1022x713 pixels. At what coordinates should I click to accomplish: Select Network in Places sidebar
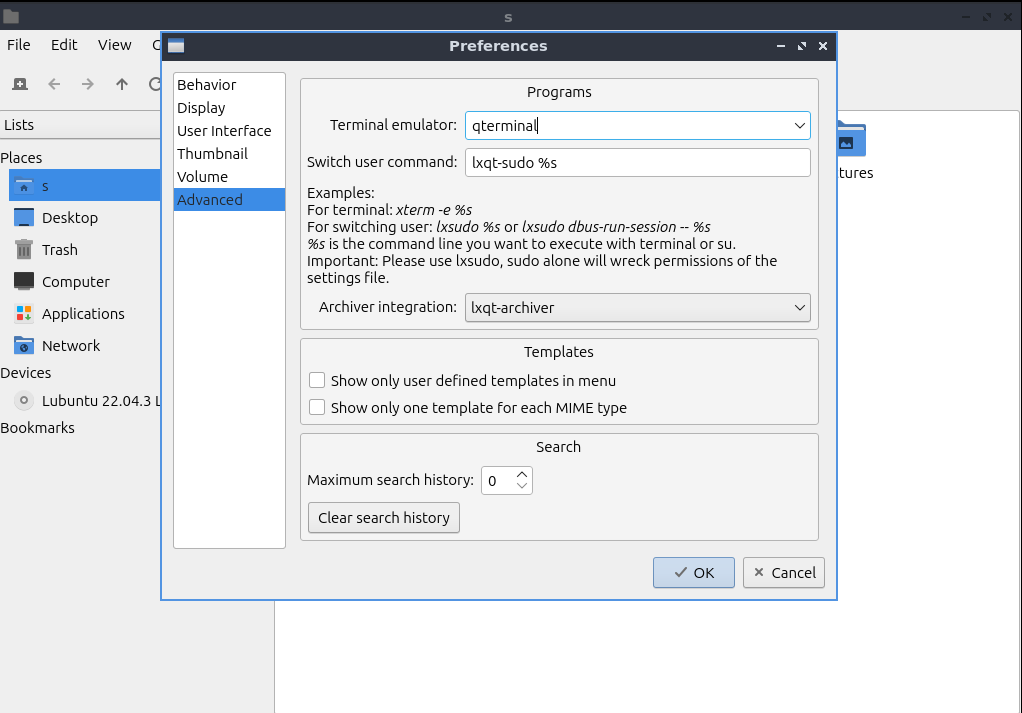(x=70, y=346)
